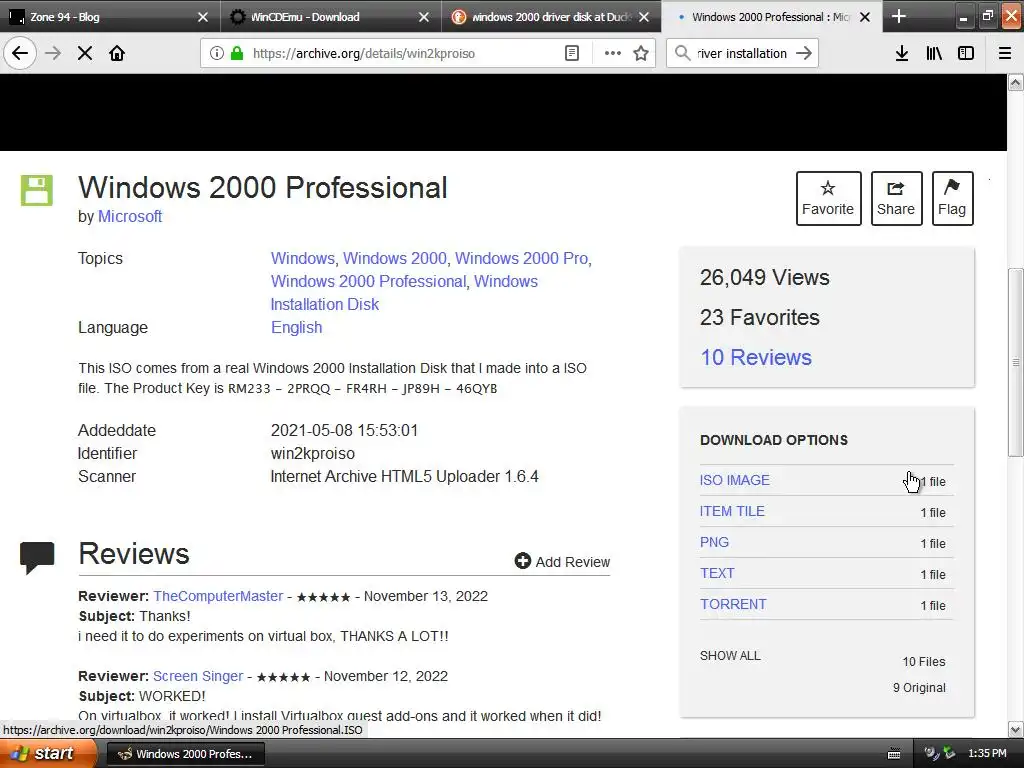Open the Firefox hamburger menu
The height and width of the screenshot is (768, 1024).
click(x=1005, y=53)
